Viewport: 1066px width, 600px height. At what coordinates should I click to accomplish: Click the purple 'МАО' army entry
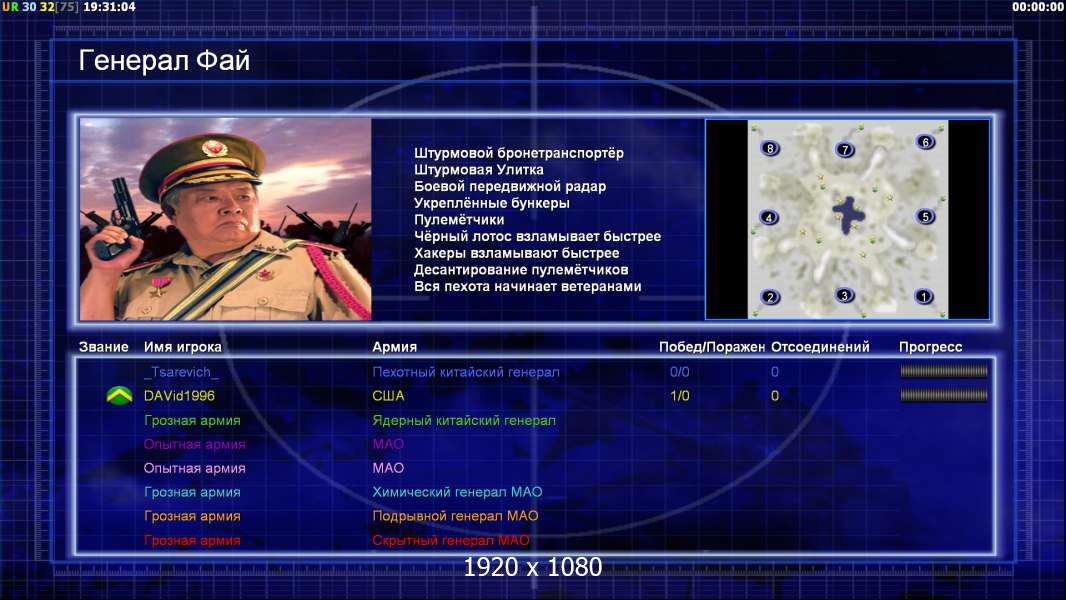pyautogui.click(x=388, y=444)
